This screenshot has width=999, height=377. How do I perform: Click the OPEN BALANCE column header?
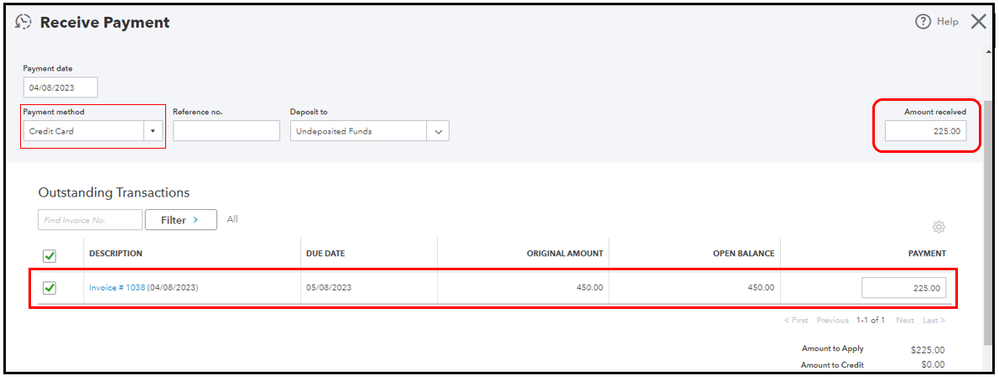(744, 253)
